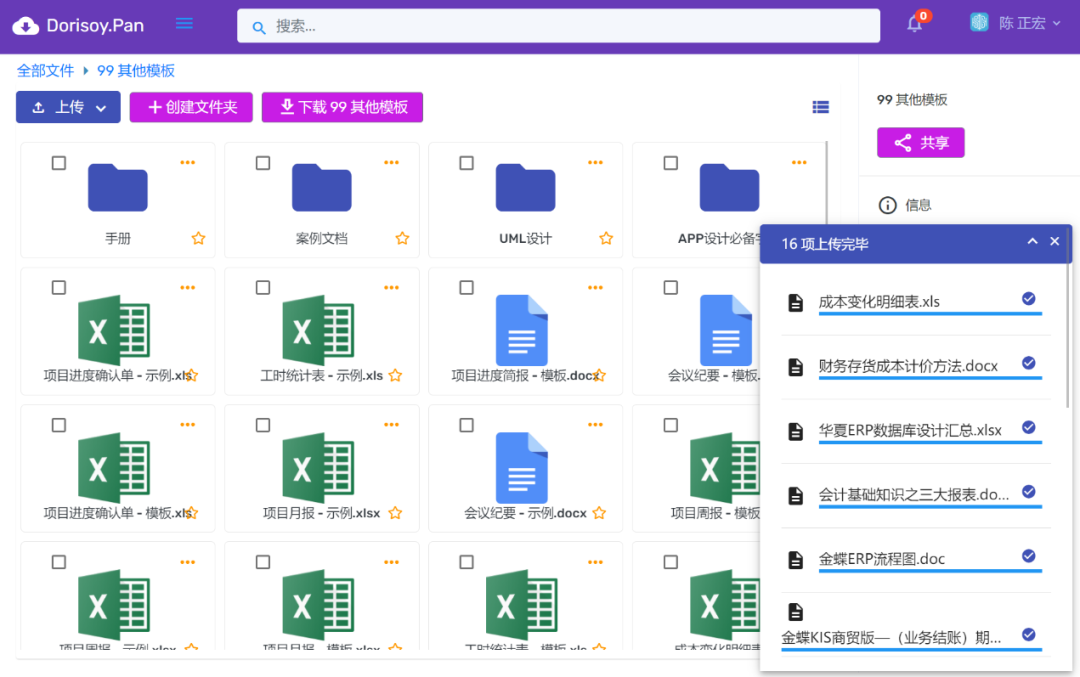Star 工时统计表 - 示例.xls file
The width and height of the screenshot is (1080, 677).
click(395, 375)
